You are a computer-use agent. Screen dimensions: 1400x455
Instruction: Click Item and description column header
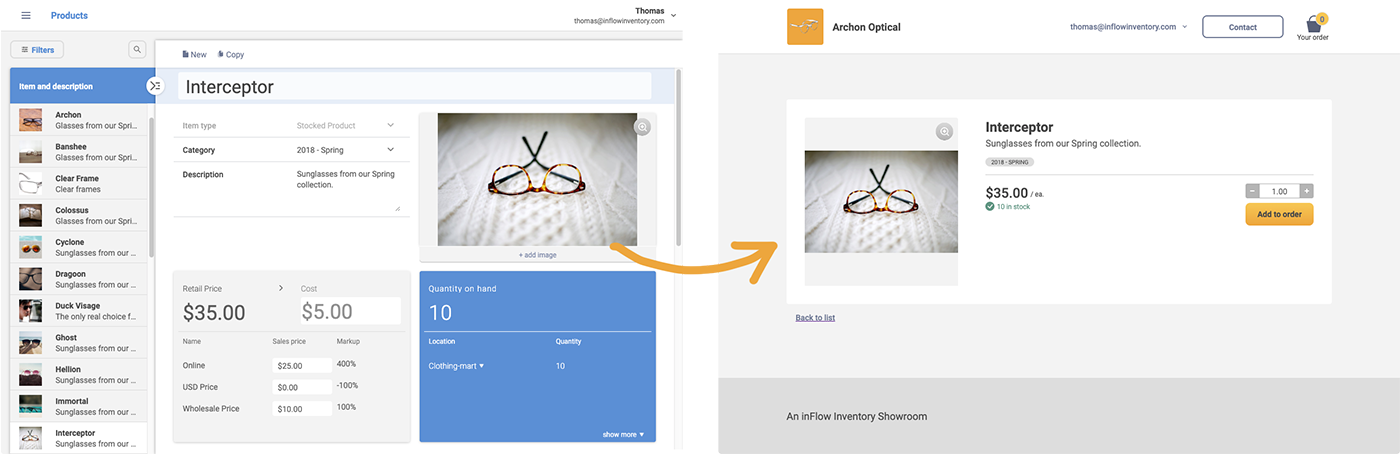point(82,86)
